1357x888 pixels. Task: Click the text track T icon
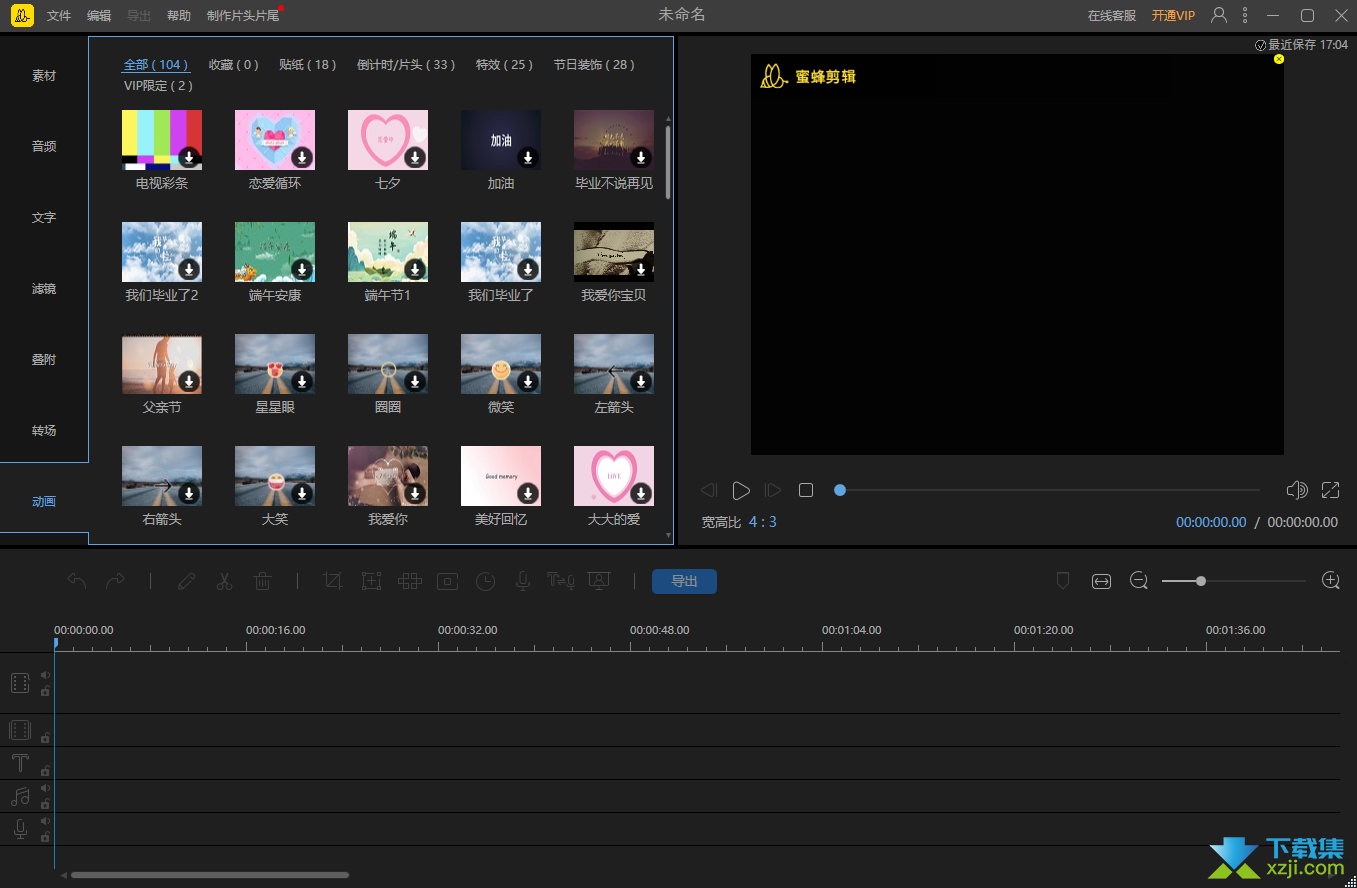(x=20, y=764)
